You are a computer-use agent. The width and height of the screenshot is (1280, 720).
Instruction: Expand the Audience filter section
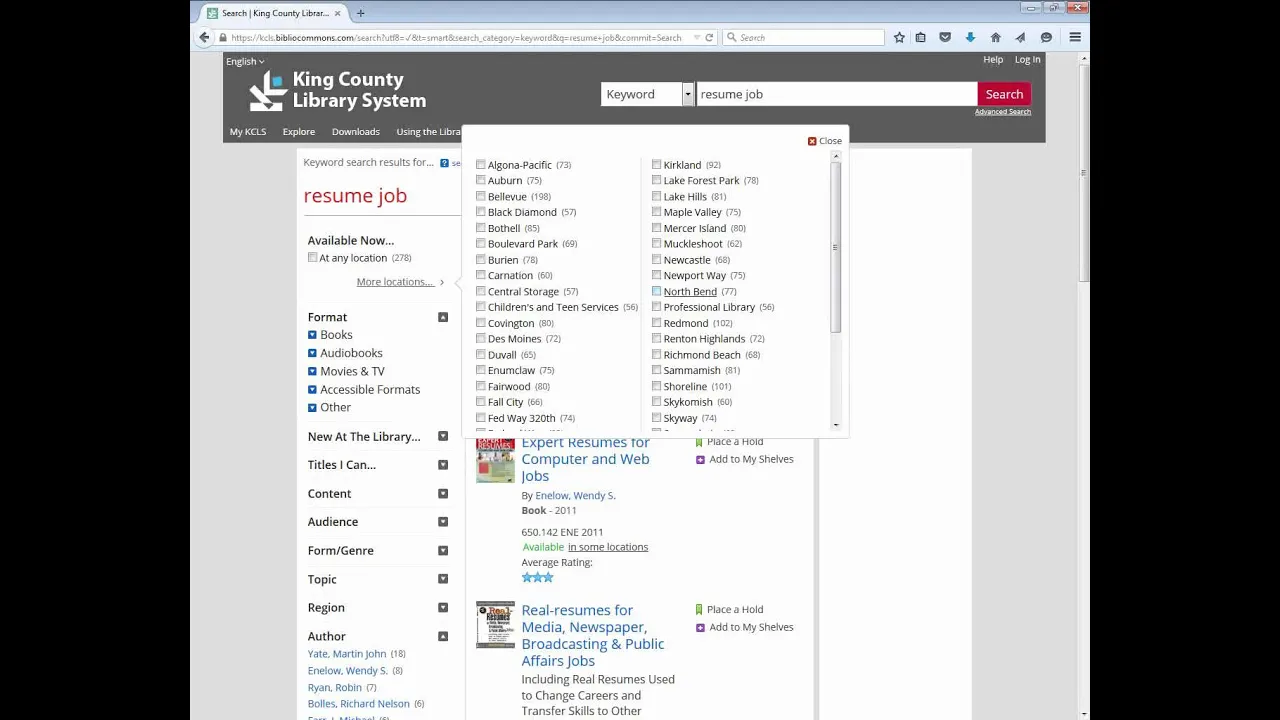pyautogui.click(x=443, y=522)
